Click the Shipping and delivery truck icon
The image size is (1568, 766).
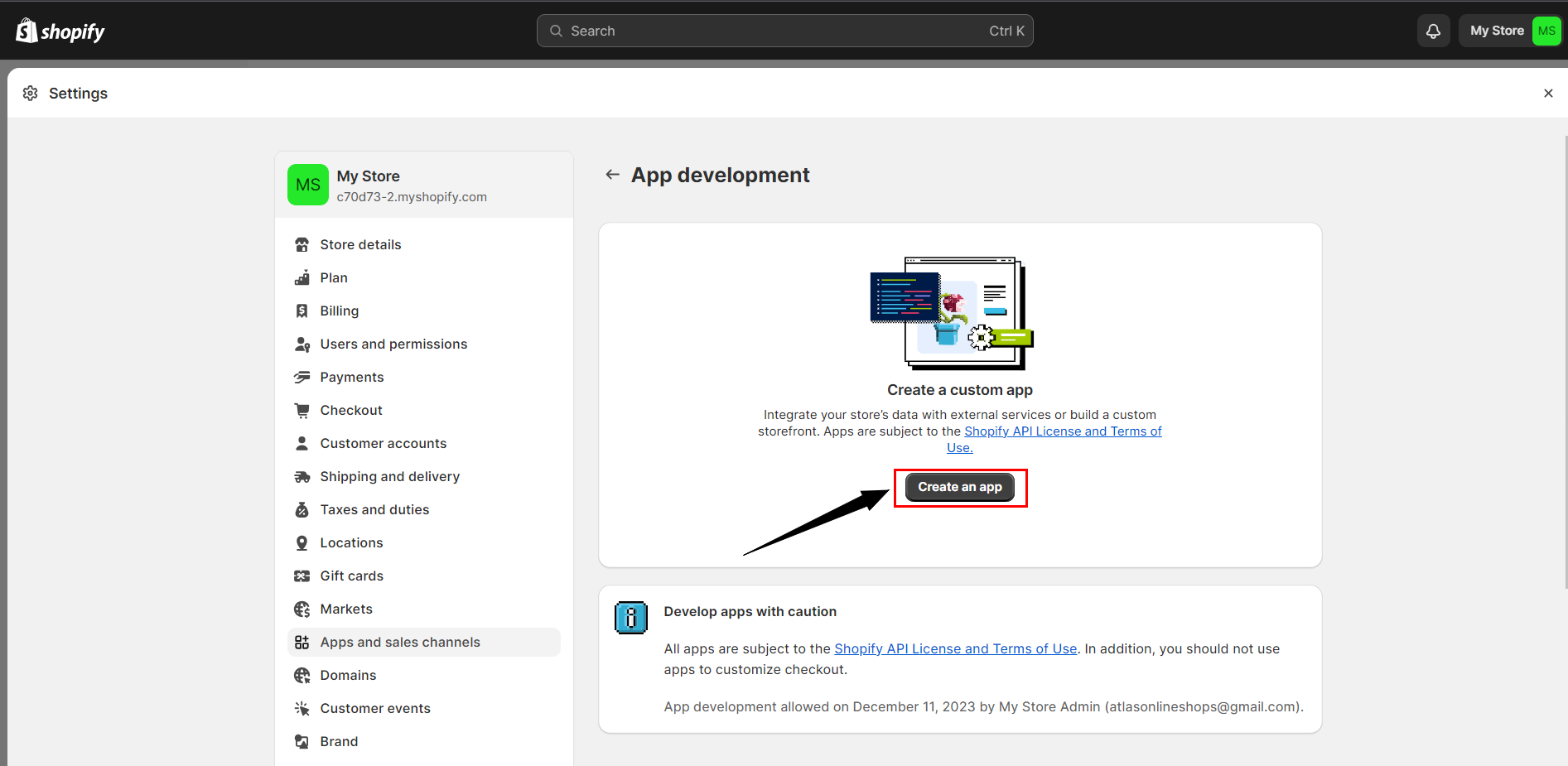click(x=302, y=477)
